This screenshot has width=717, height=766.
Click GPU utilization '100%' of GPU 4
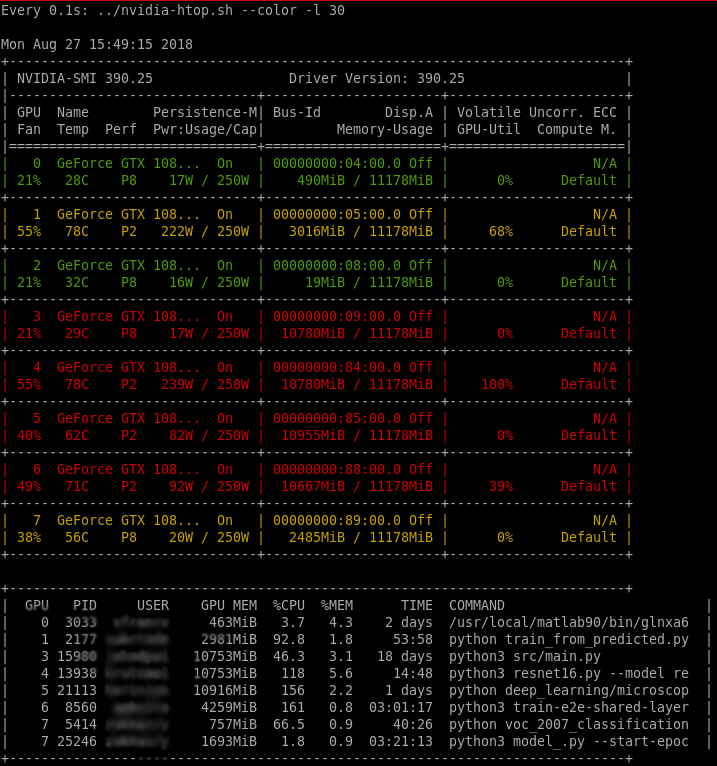click(x=497, y=384)
